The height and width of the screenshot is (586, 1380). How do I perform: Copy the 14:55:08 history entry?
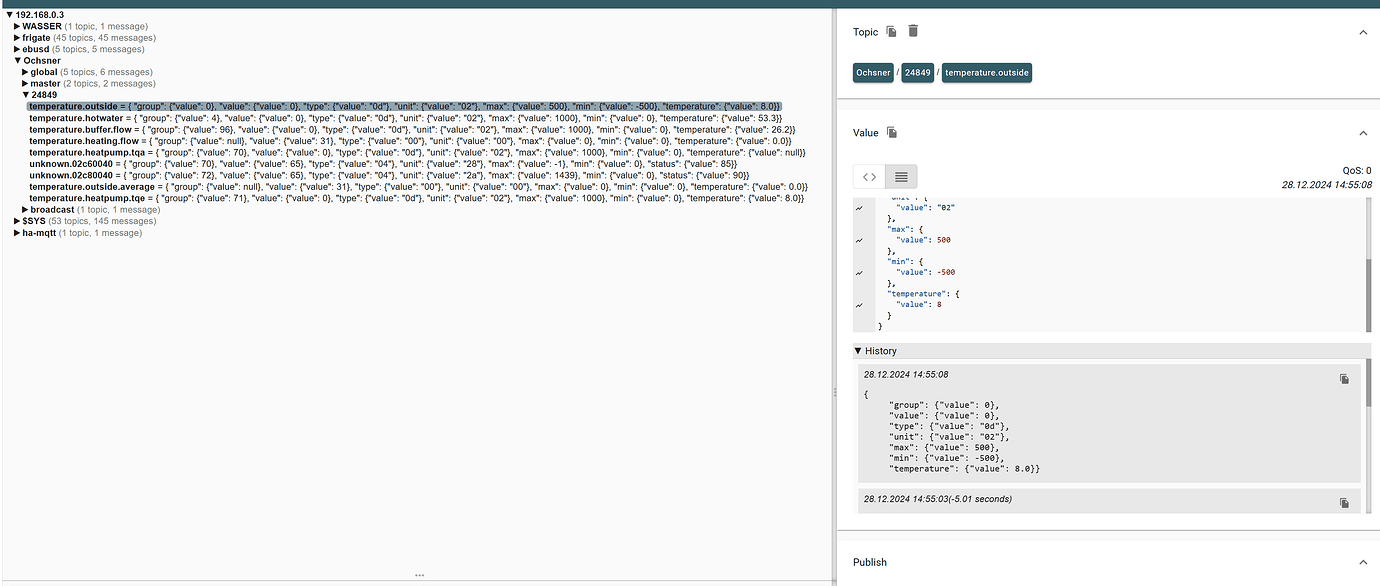click(x=1345, y=379)
